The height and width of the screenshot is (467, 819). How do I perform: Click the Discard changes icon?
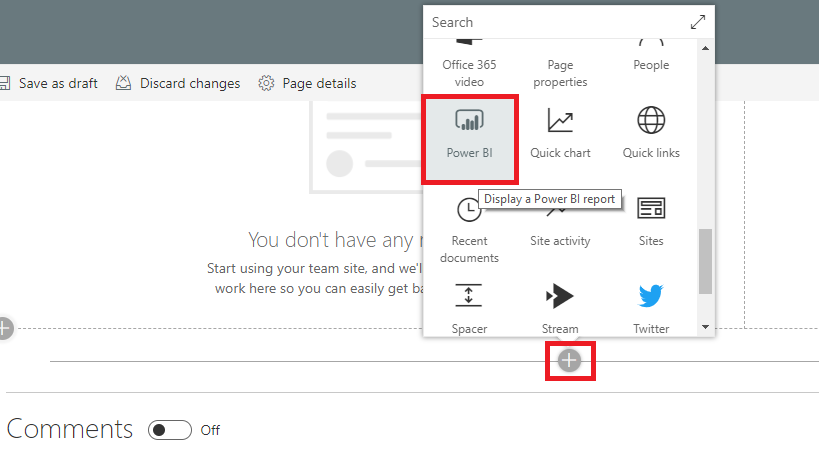tap(123, 83)
